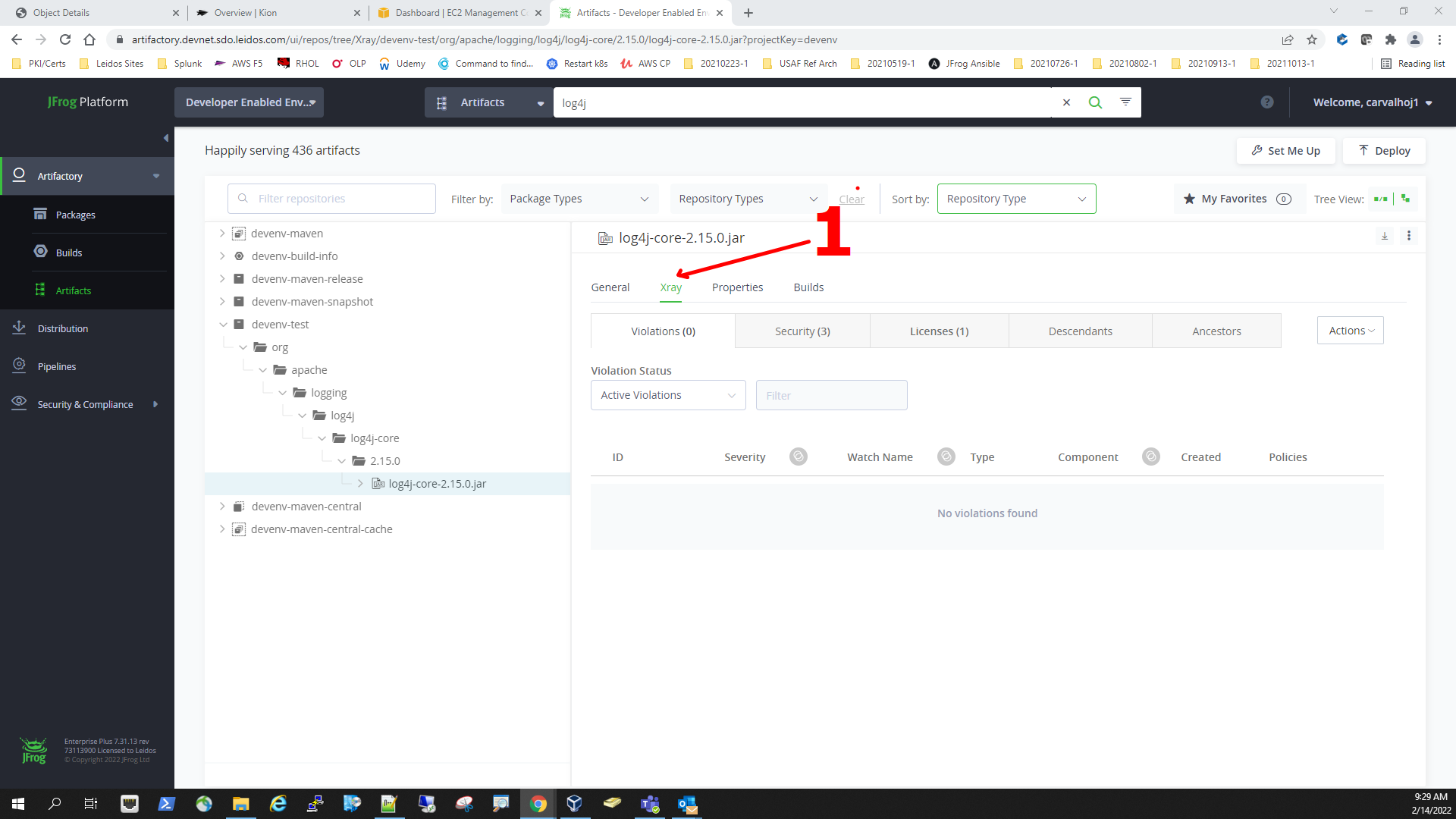
Task: Open the artifact more-actions menu
Action: [x=1409, y=236]
